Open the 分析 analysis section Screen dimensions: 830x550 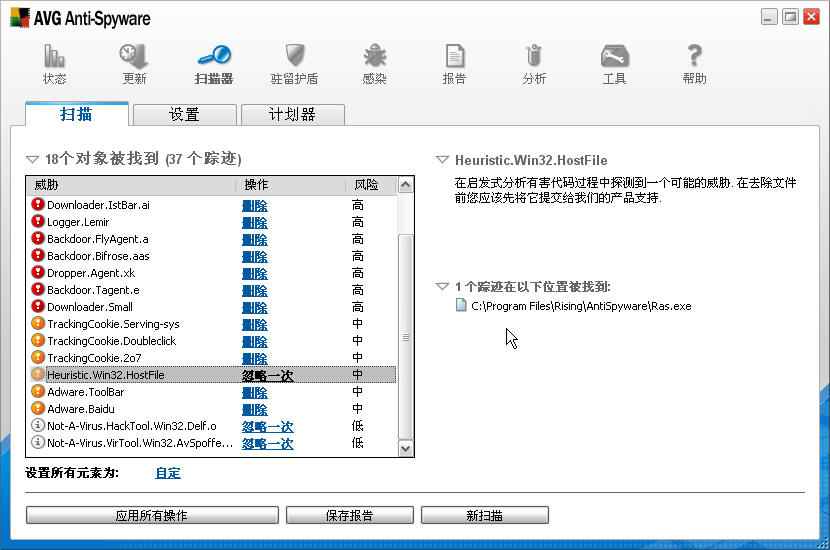point(534,65)
